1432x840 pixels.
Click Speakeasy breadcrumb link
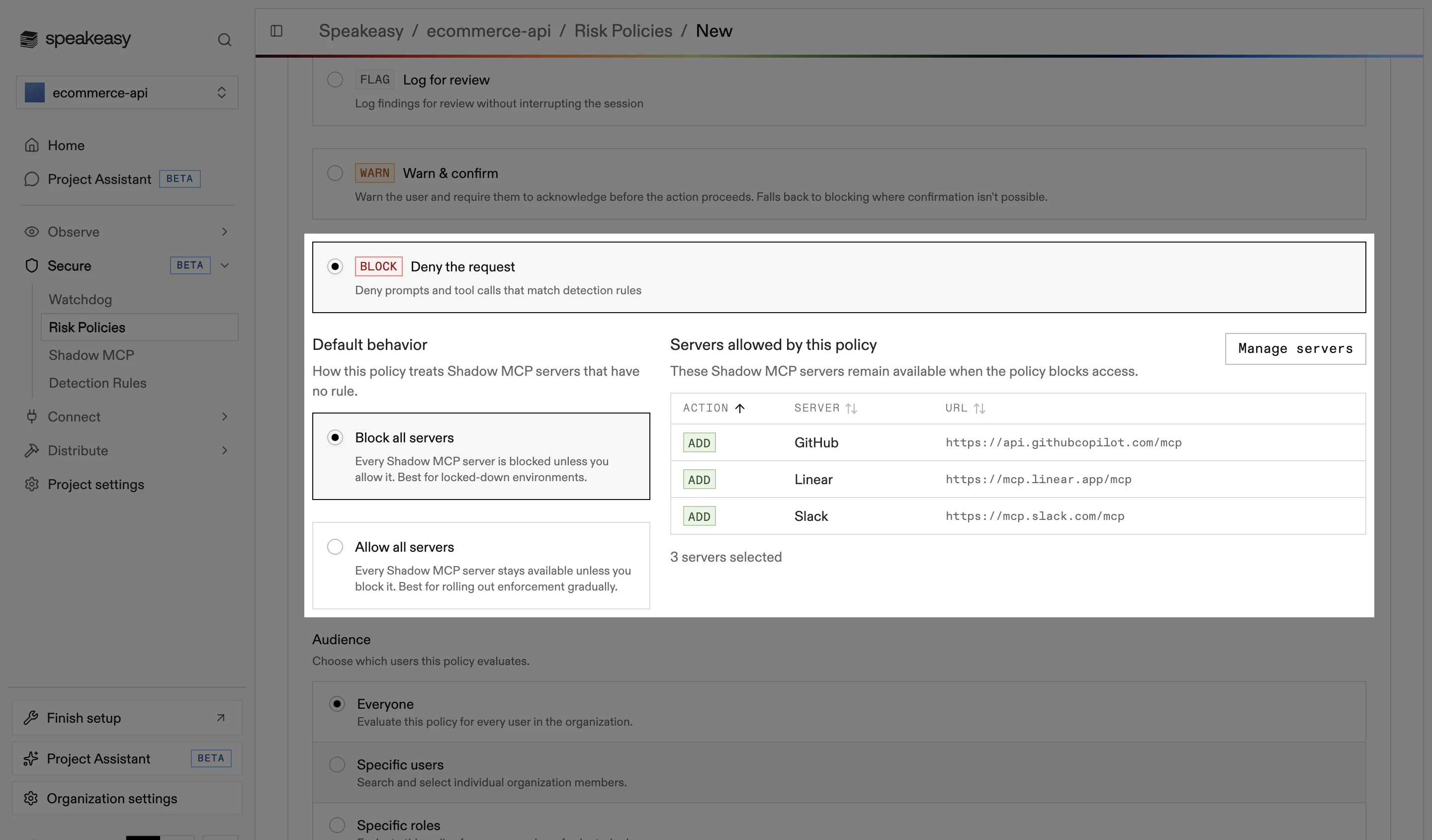click(361, 31)
